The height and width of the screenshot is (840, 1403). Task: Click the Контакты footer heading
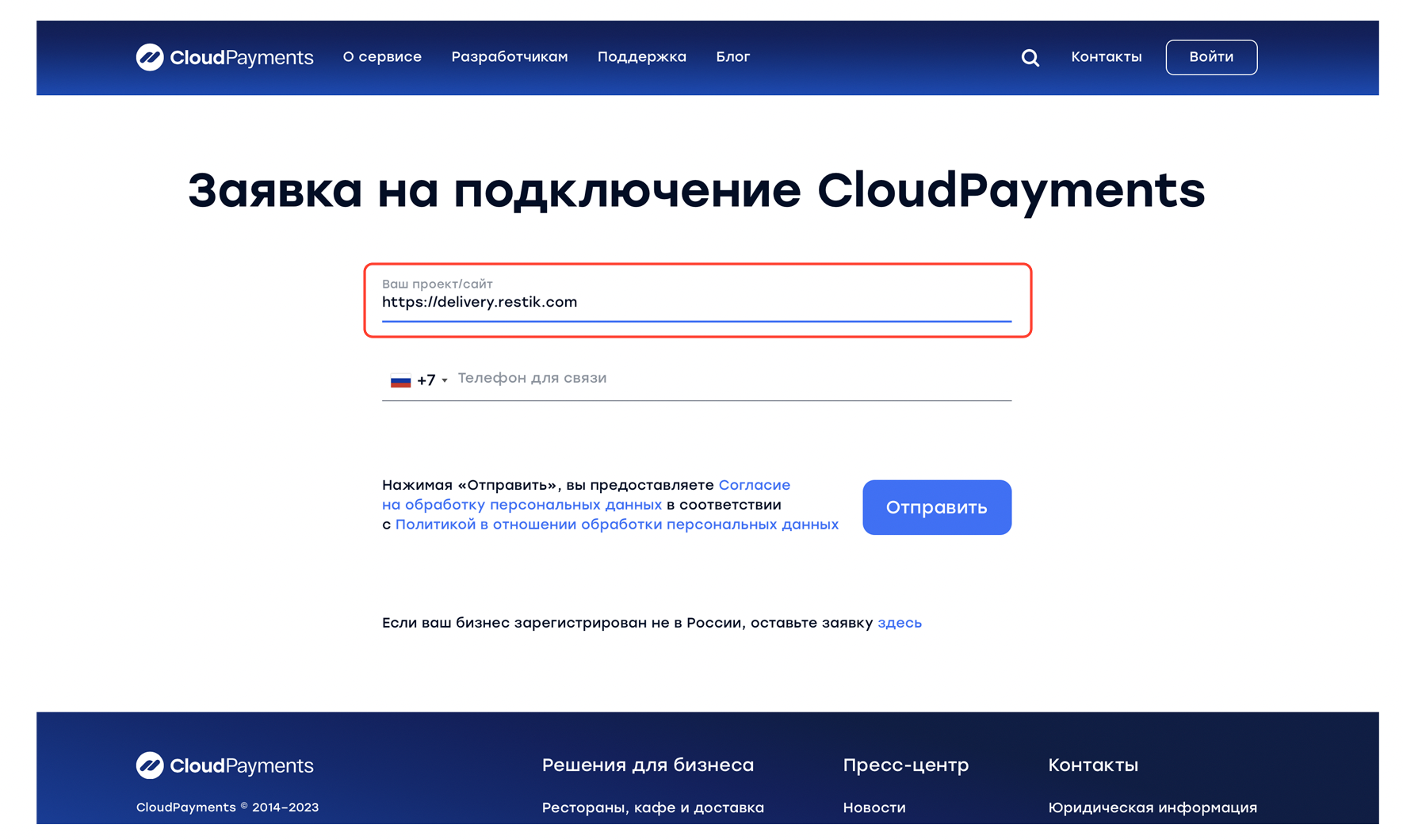[x=1093, y=766]
